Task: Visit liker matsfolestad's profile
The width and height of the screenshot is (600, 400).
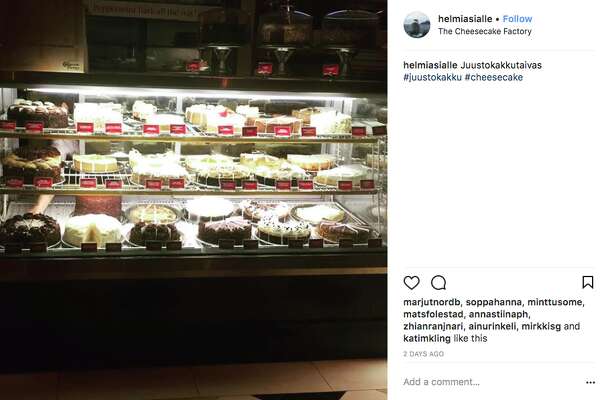Action: [x=432, y=315]
